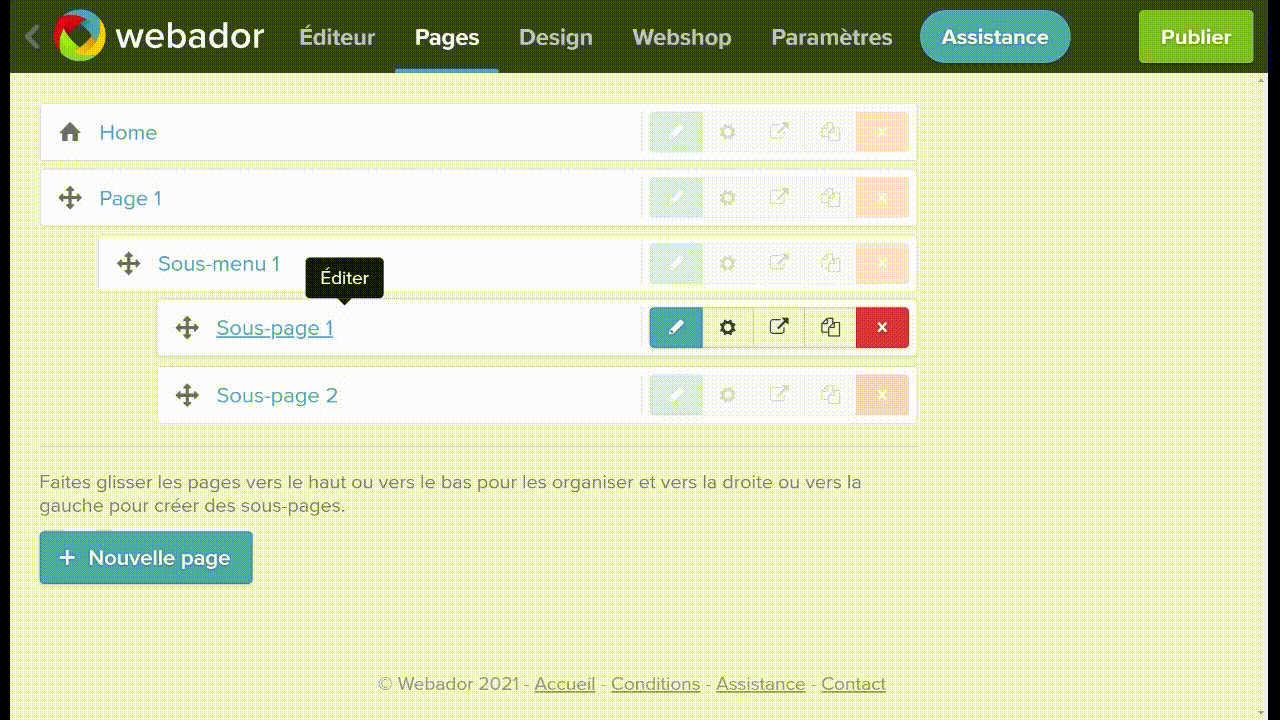
Task: Delete Home page red X icon
Action: coord(882,132)
